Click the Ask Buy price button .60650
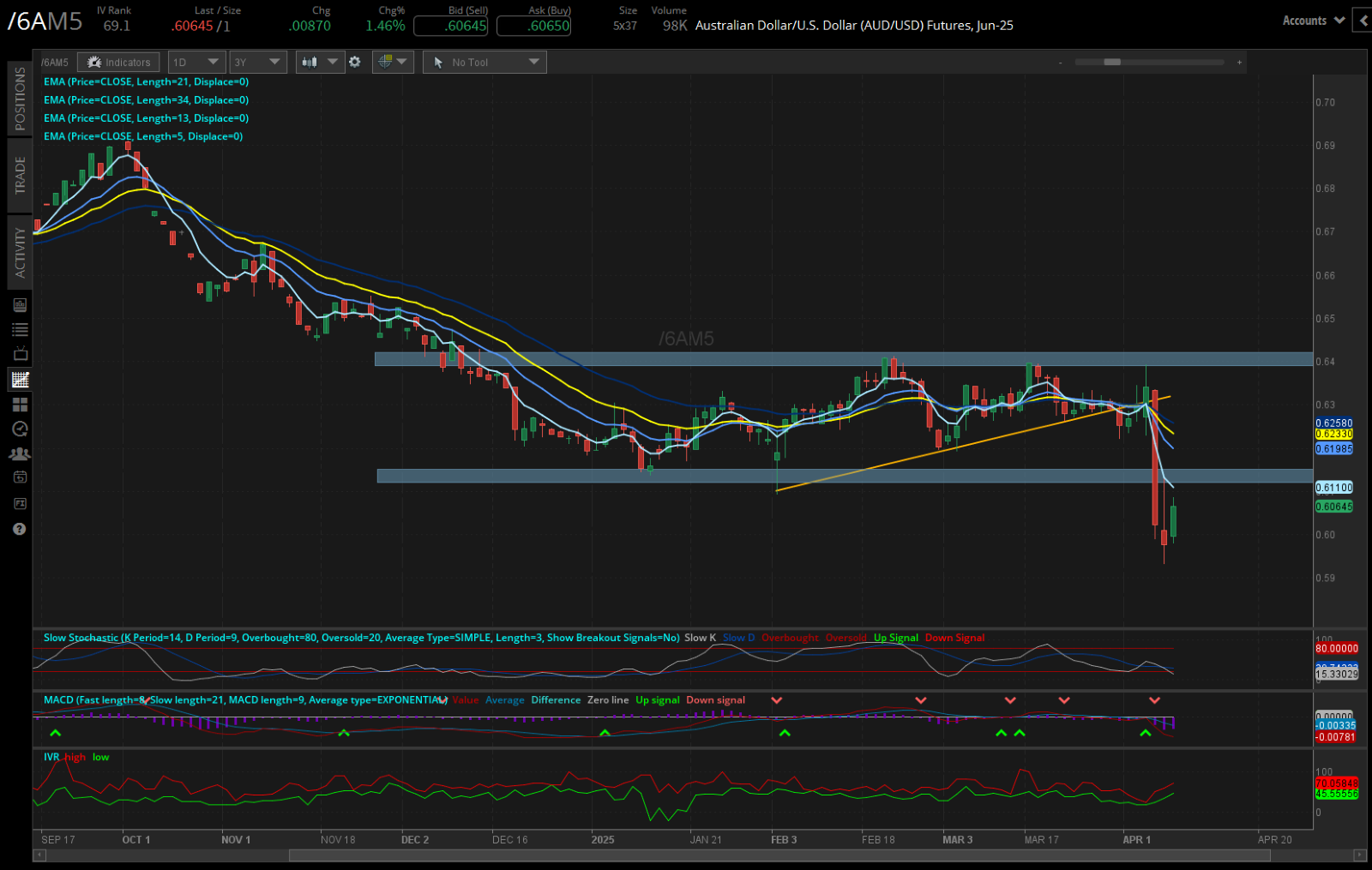 click(x=533, y=26)
